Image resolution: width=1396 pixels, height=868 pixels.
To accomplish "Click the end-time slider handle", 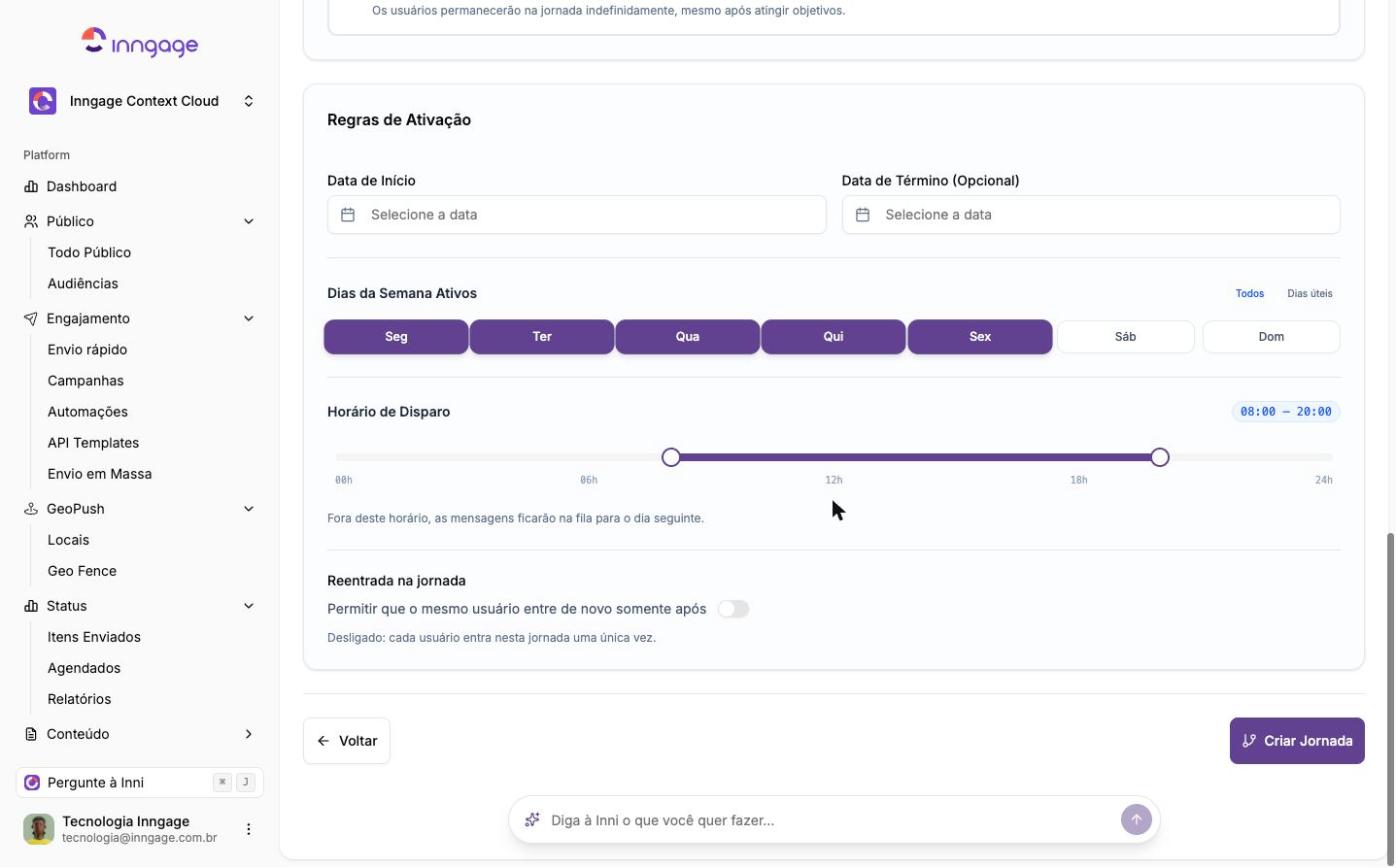I will pyautogui.click(x=1160, y=457).
